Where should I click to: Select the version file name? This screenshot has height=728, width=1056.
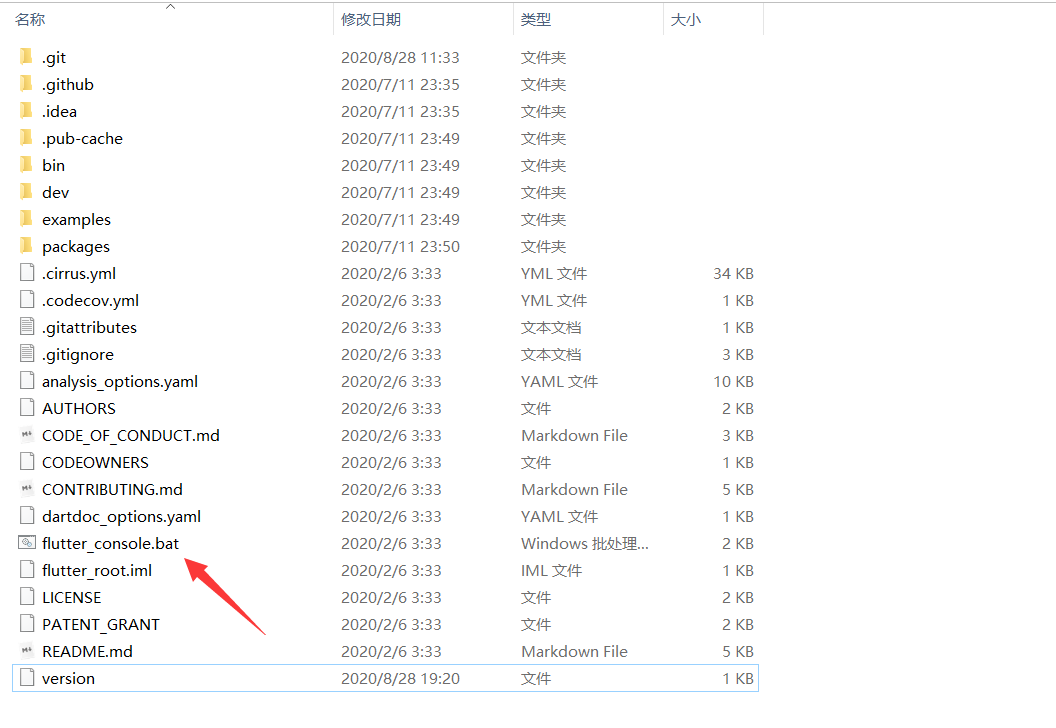click(x=68, y=678)
